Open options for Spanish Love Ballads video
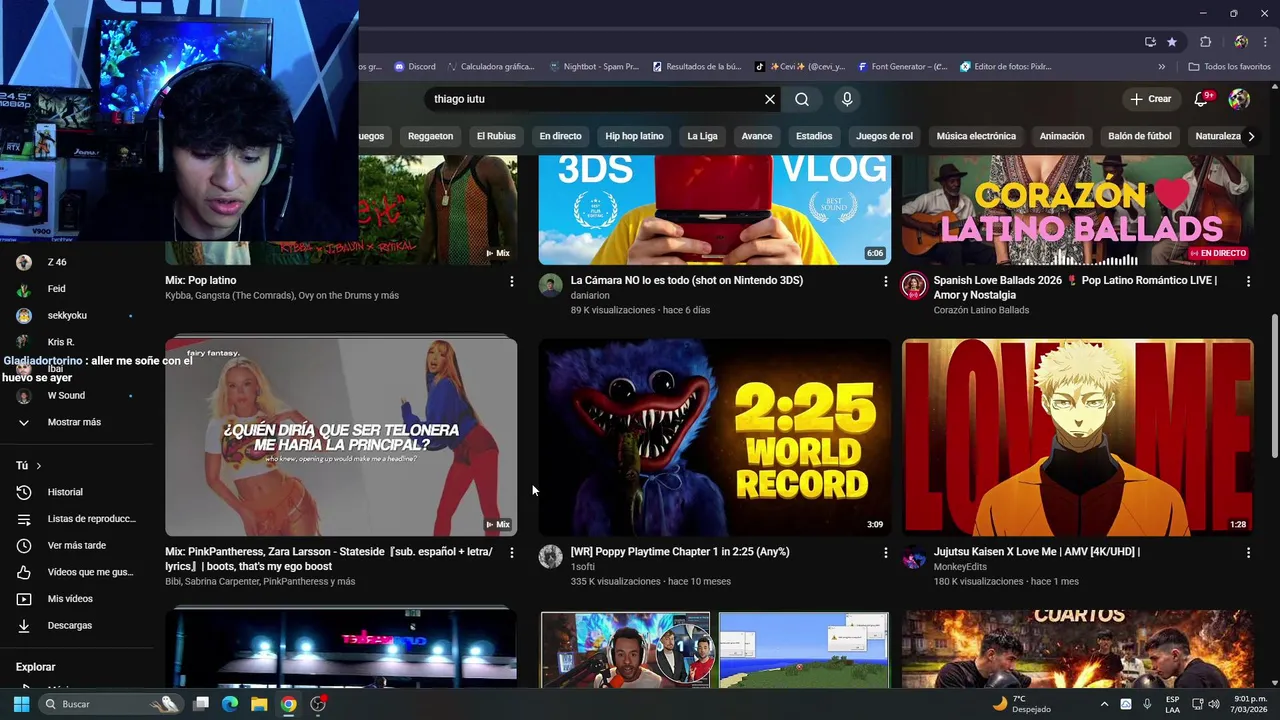 tap(1248, 282)
